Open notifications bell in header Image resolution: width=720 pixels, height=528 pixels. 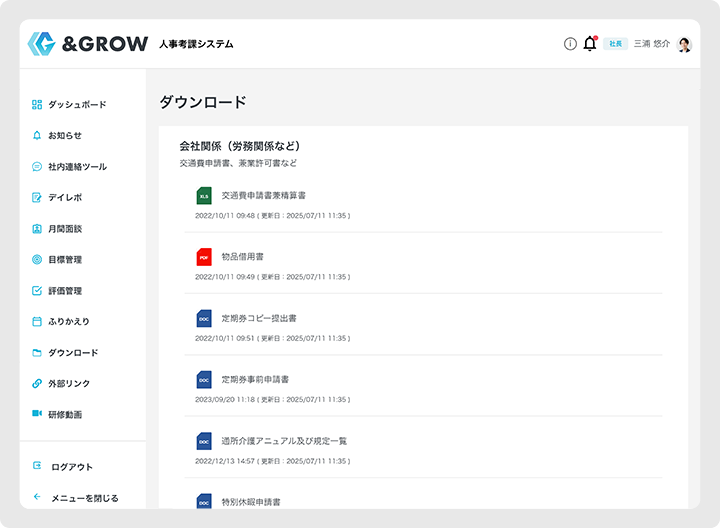click(590, 44)
